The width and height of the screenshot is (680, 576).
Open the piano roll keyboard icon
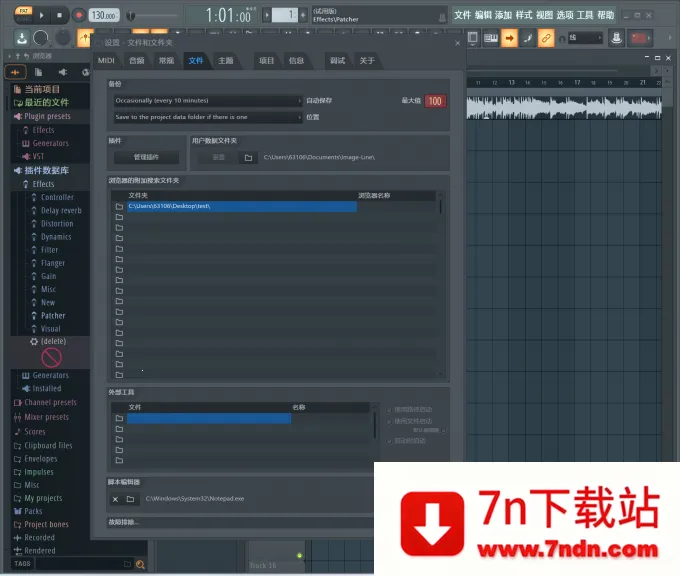point(491,38)
